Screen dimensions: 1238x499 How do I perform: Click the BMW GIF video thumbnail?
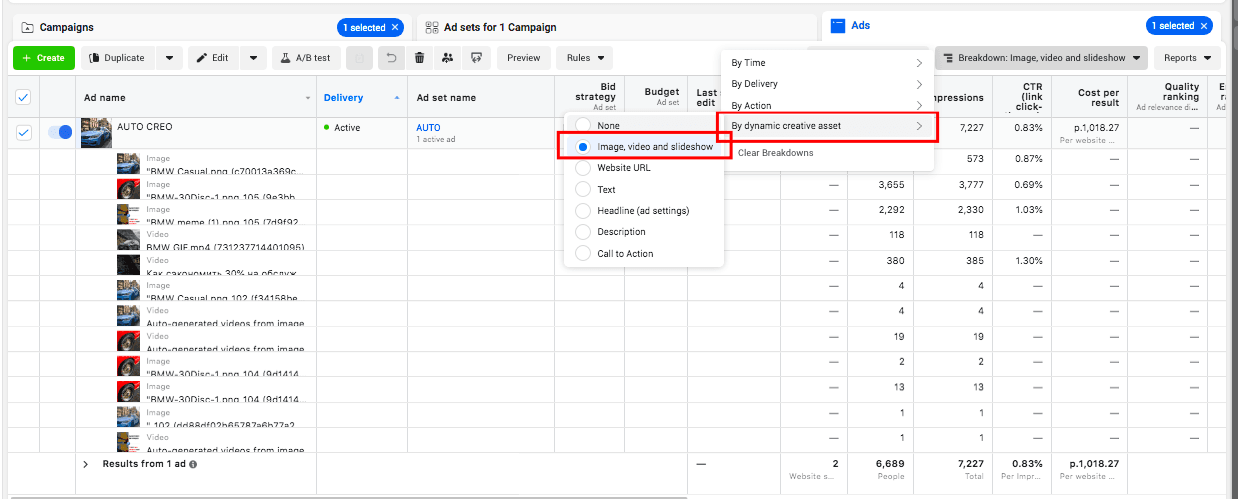(128, 239)
